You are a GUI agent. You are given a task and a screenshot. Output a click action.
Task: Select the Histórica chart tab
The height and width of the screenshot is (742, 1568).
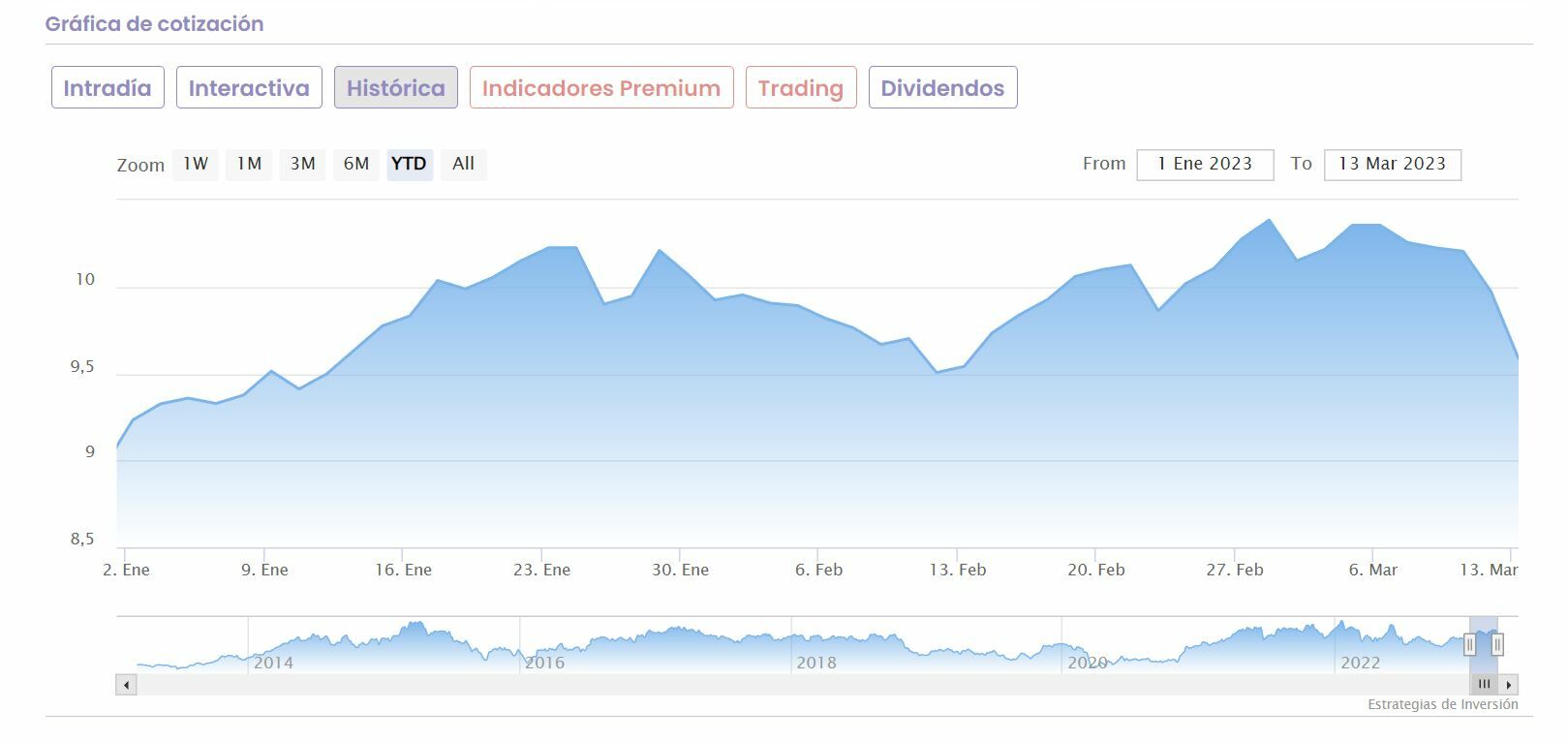[x=395, y=88]
